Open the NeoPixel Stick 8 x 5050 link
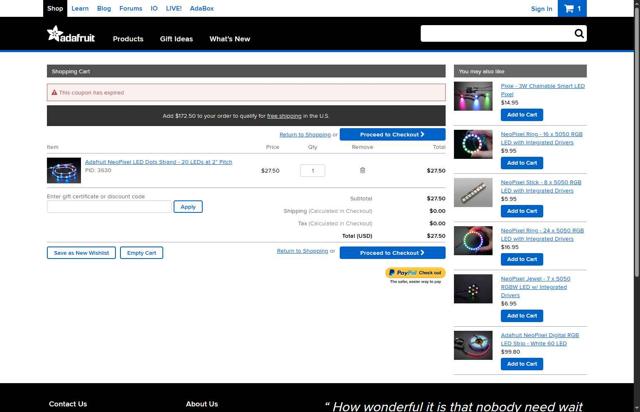 tap(541, 187)
